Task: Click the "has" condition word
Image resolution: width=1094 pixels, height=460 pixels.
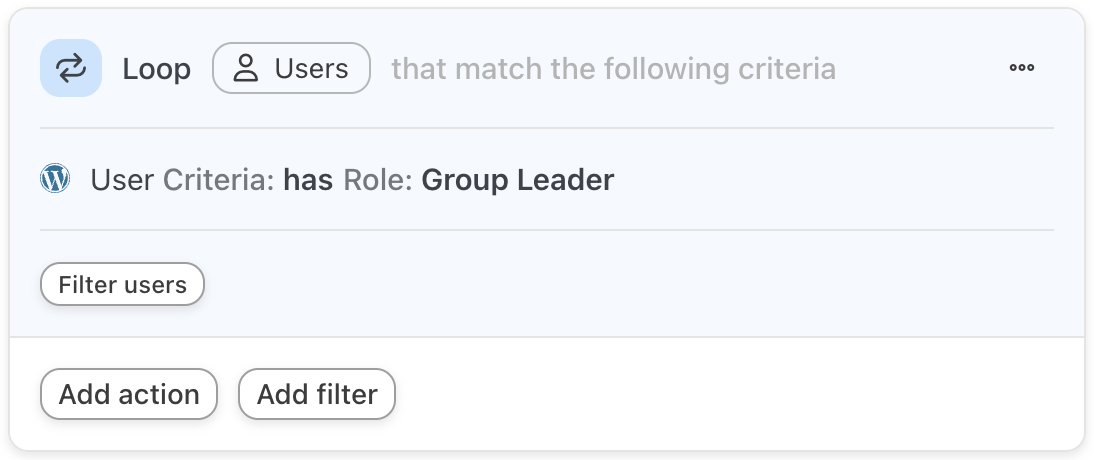Action: pyautogui.click(x=308, y=180)
